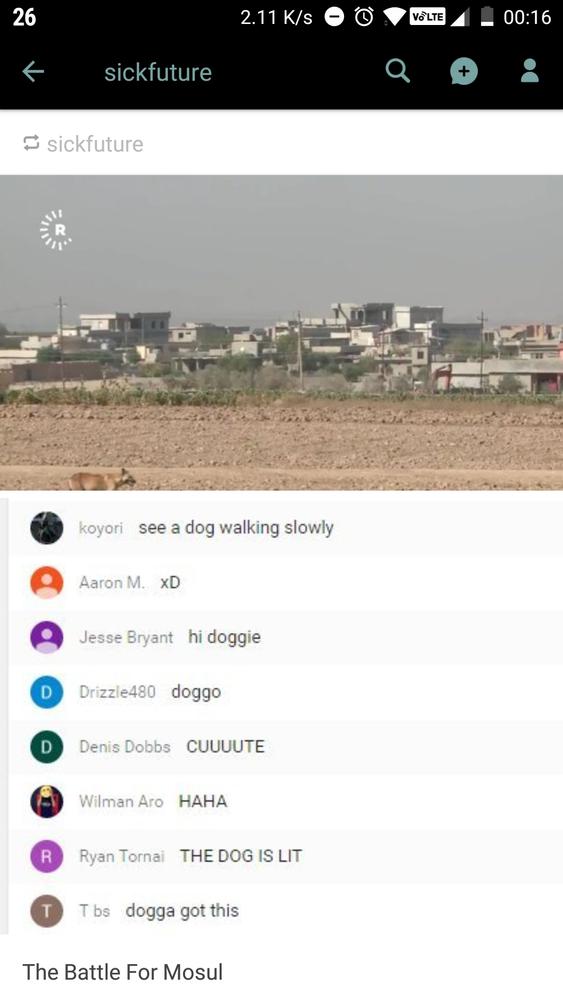
Task: Tap T bs brown T avatar
Action: click(47, 911)
